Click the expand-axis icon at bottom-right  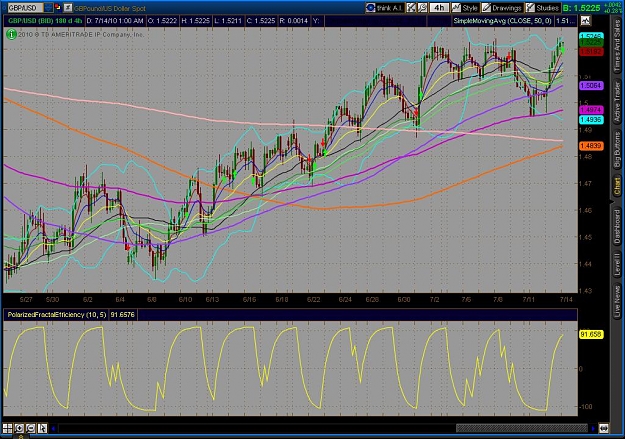point(604,429)
